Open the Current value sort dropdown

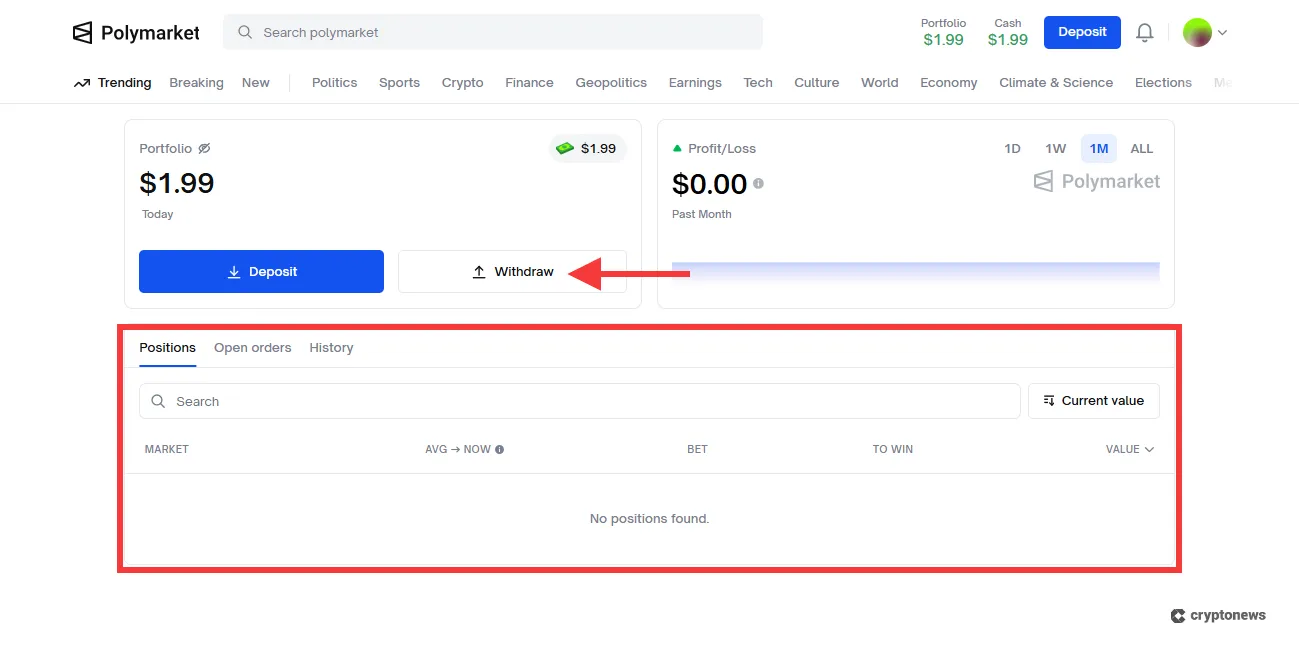click(x=1093, y=400)
